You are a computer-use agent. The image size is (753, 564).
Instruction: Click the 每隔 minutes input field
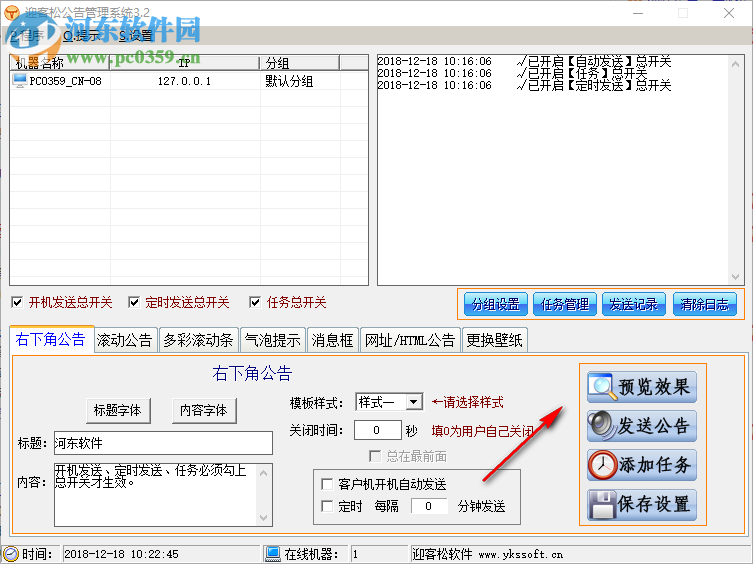(429, 506)
